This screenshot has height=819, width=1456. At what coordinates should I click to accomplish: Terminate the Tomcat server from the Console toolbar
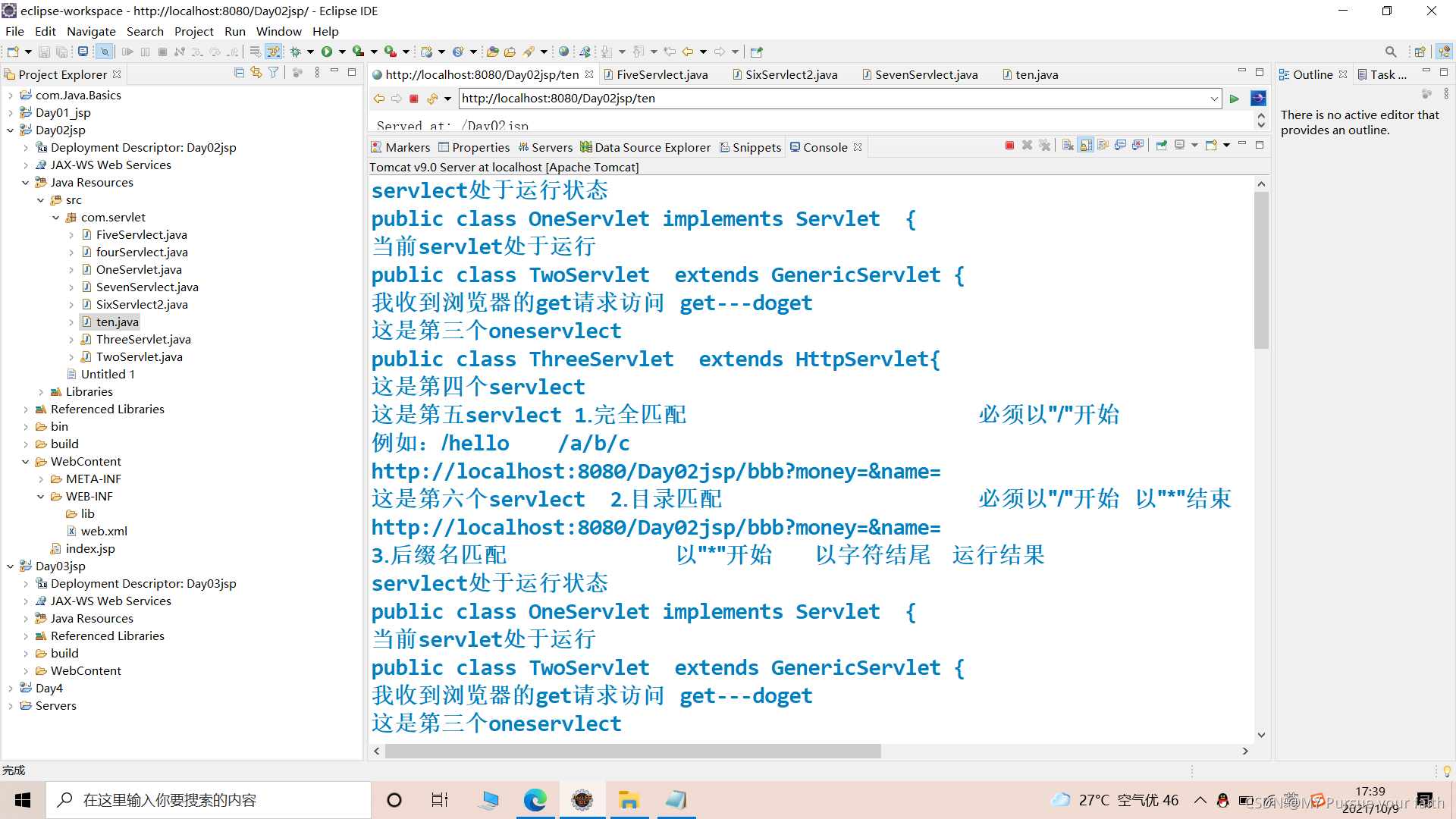1009,146
